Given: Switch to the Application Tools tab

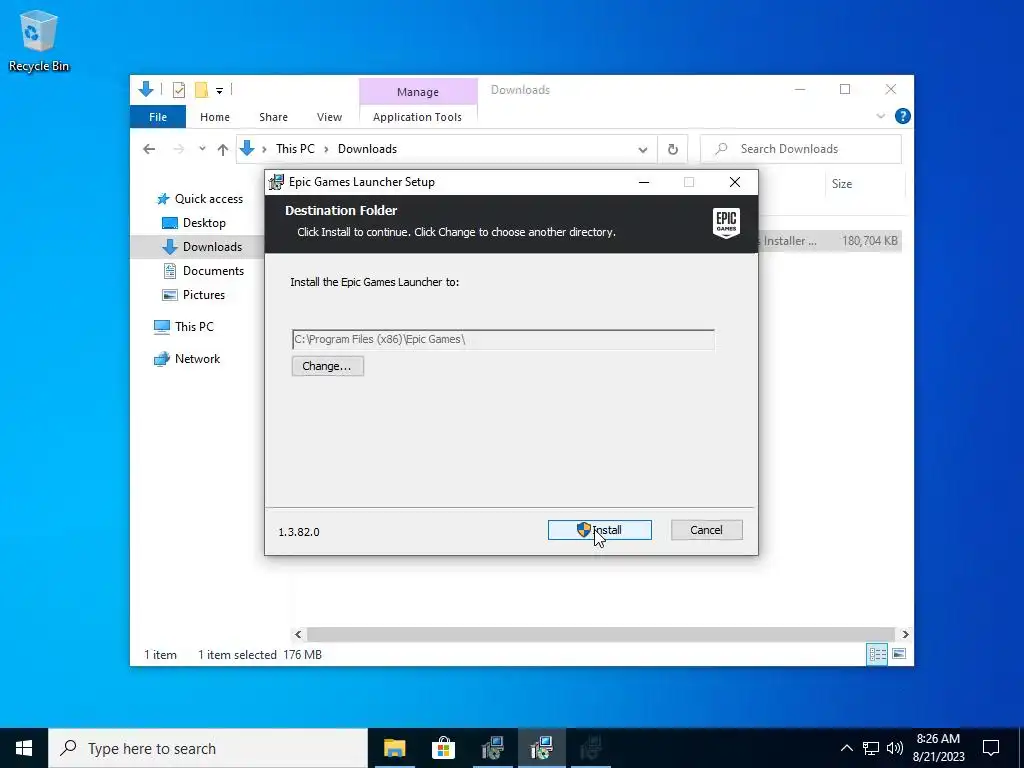Looking at the screenshot, I should 417,117.
